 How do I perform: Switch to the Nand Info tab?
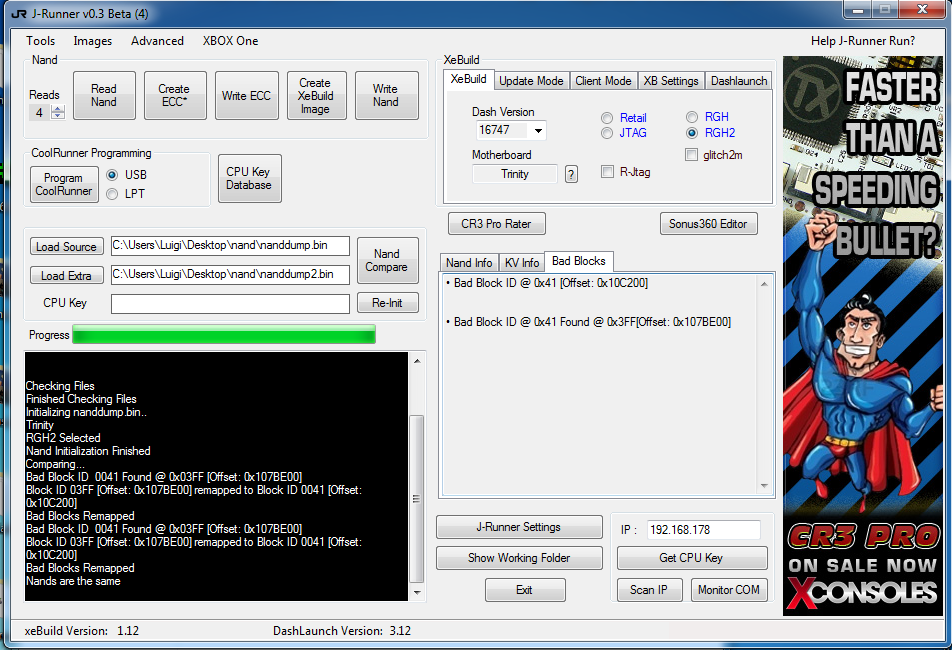point(469,262)
